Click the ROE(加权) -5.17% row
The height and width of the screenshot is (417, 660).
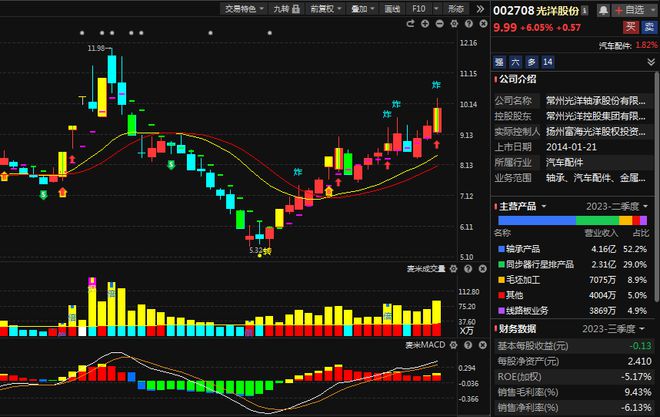tap(574, 377)
